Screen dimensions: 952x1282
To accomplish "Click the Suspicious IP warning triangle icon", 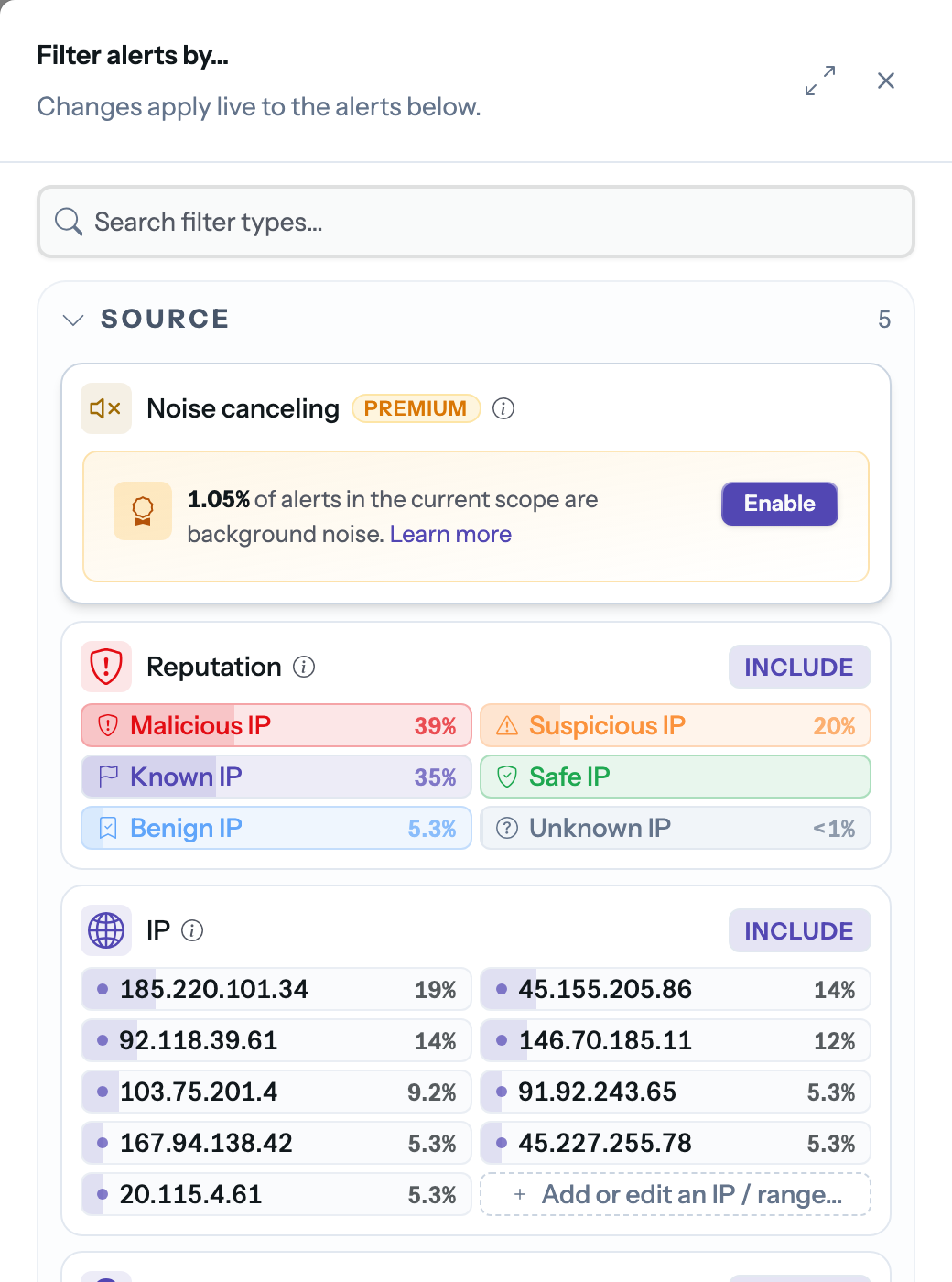I will pos(507,725).
